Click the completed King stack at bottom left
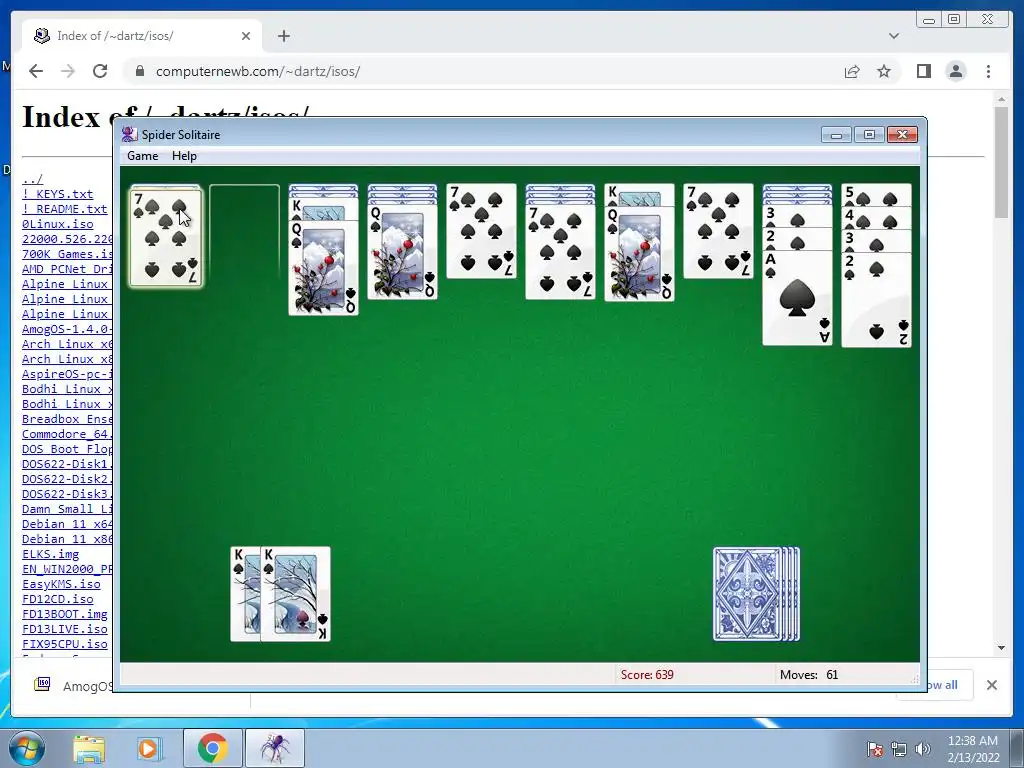Screen dimensions: 1024x768 pyautogui.click(x=281, y=594)
